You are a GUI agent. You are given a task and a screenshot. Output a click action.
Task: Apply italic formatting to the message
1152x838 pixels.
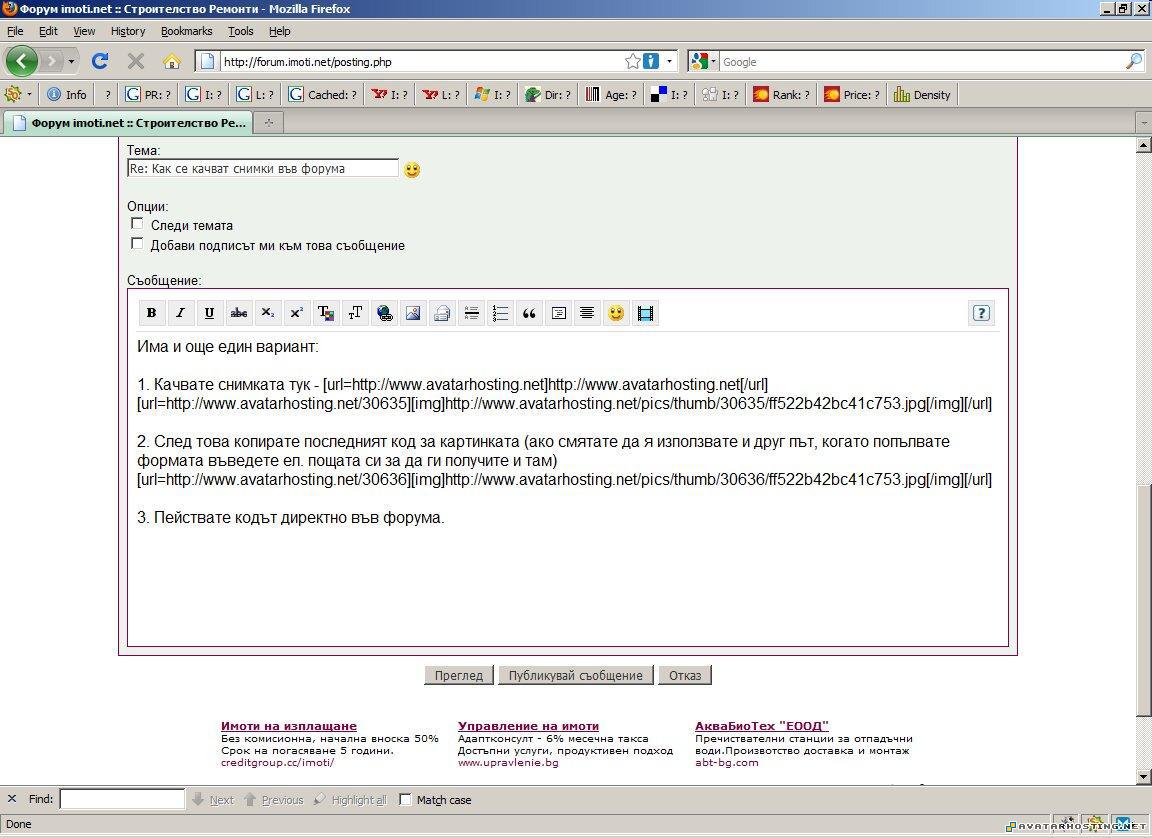click(180, 313)
